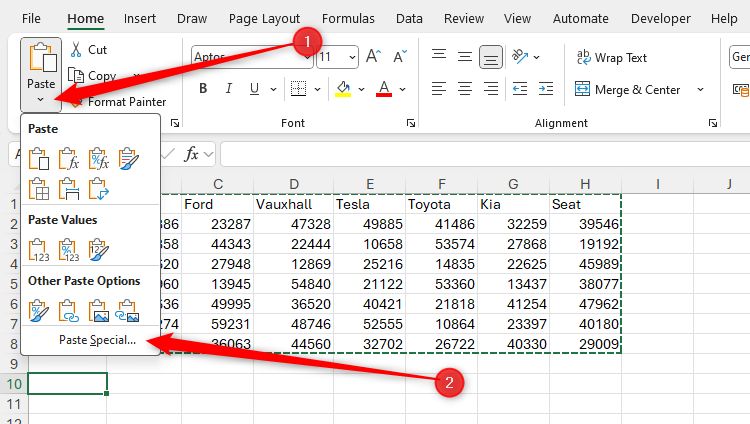Choose No Borders paste icon
The height and width of the screenshot is (424, 750).
pyautogui.click(x=39, y=189)
